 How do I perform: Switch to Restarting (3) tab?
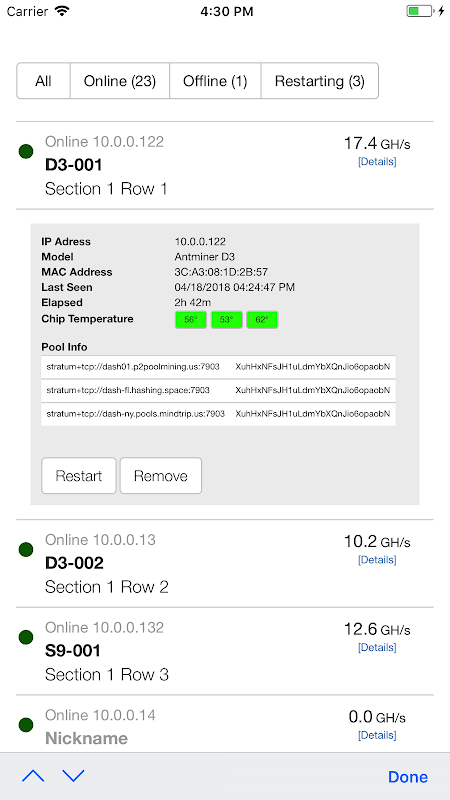click(x=320, y=81)
